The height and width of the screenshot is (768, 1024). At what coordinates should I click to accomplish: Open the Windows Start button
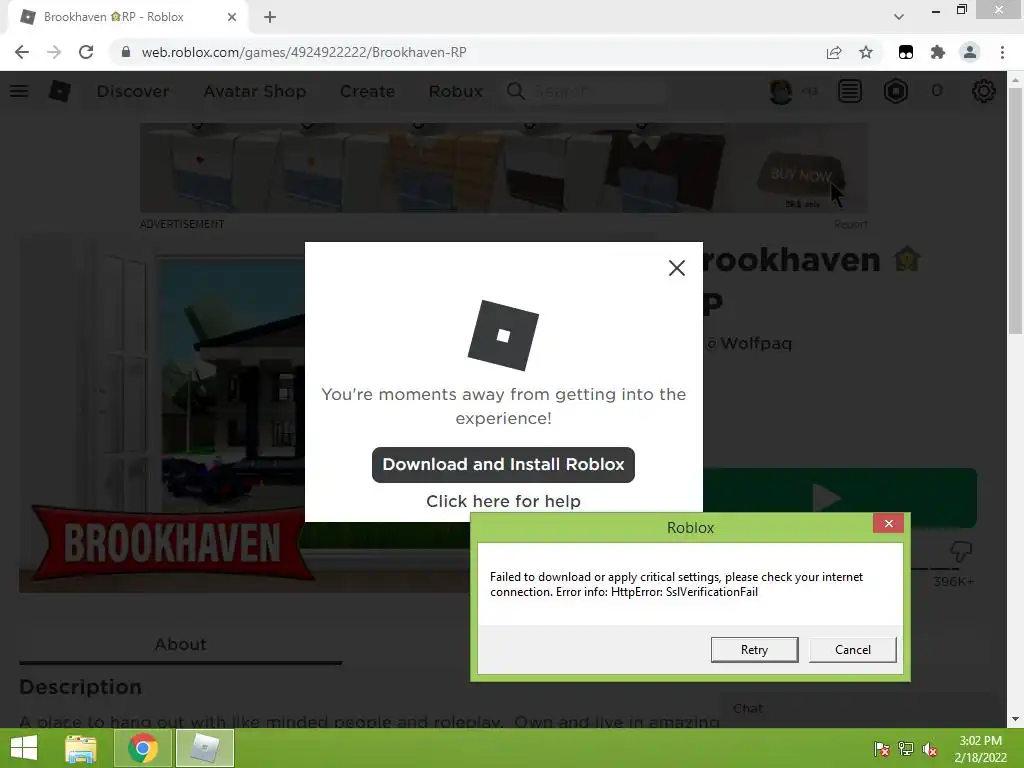coord(24,748)
